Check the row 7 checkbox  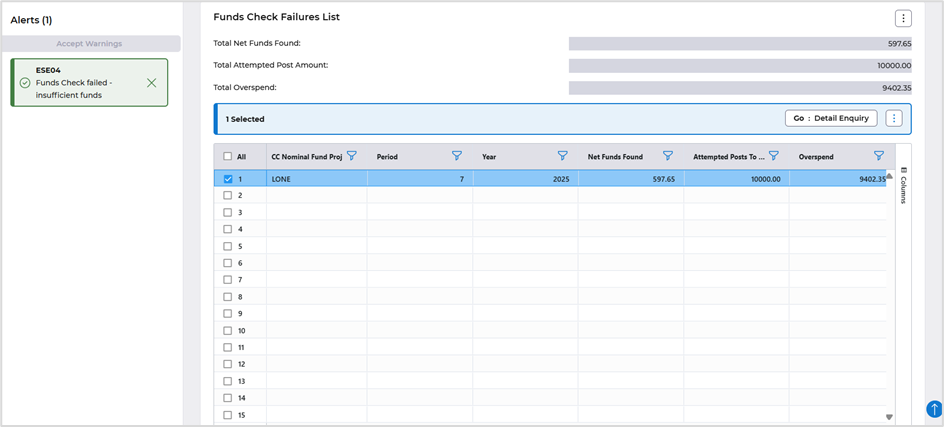coord(228,279)
